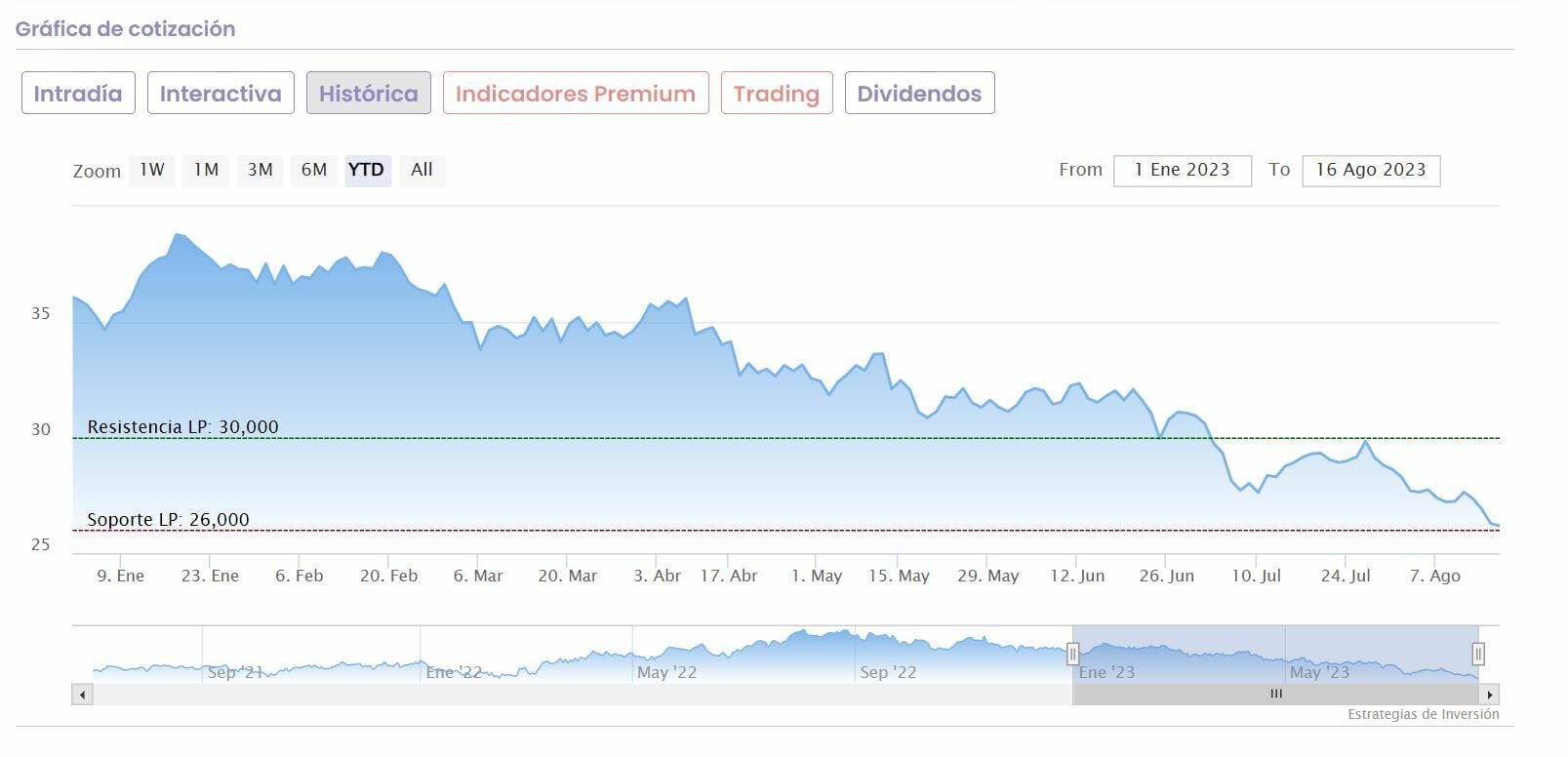Image resolution: width=1568 pixels, height=757 pixels.
Task: Switch to the Trading tab
Action: pyautogui.click(x=777, y=94)
